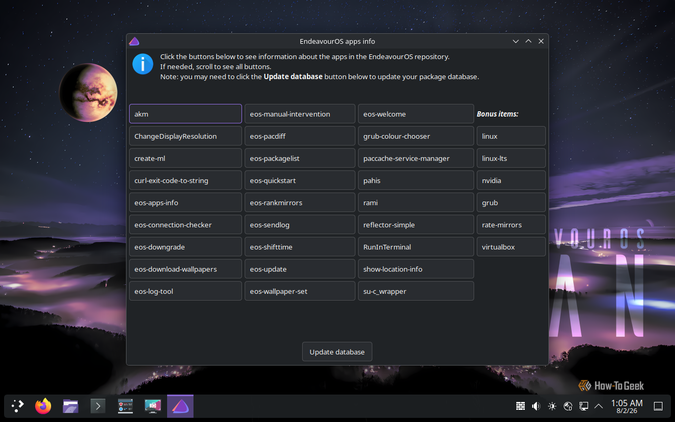Show info for rate-mirrors

point(511,225)
